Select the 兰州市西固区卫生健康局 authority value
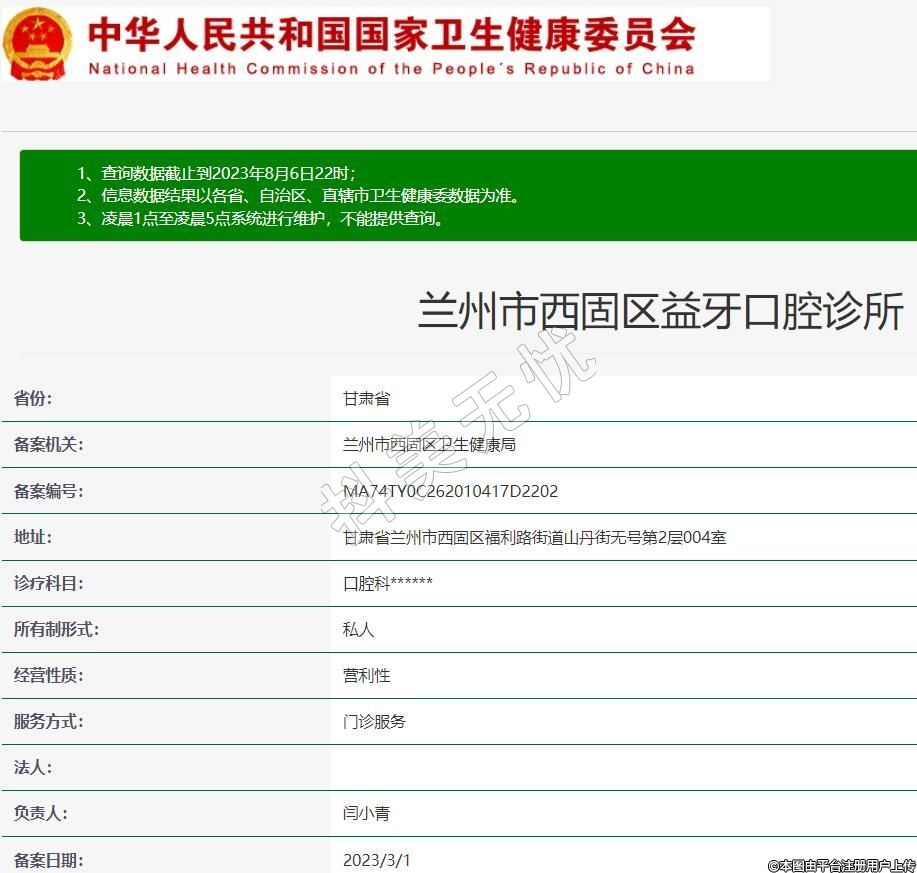Image resolution: width=917 pixels, height=873 pixels. (x=429, y=444)
